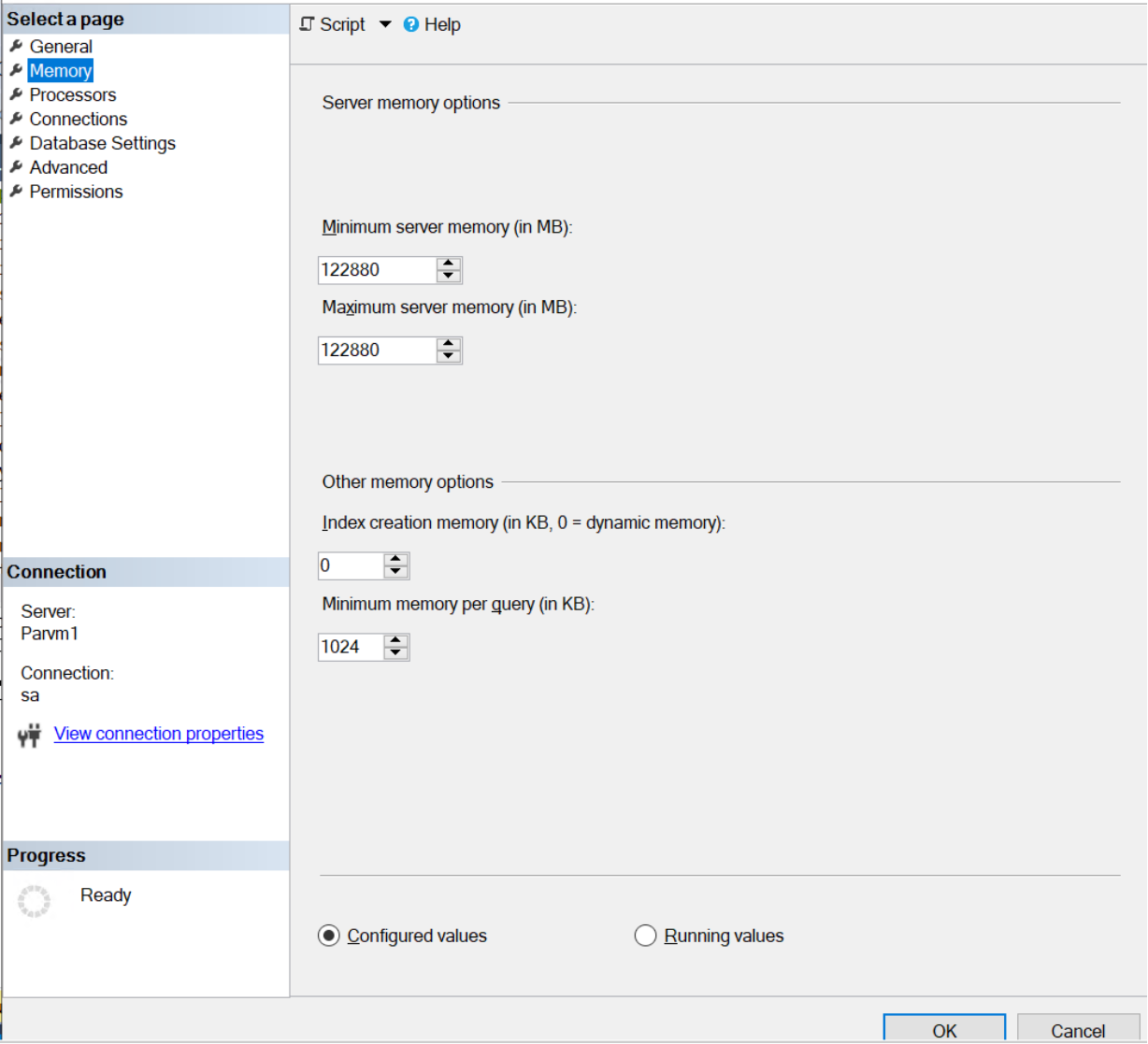The width and height of the screenshot is (1148, 1044).
Task: Click the server name Parvm1
Action: 50,634
